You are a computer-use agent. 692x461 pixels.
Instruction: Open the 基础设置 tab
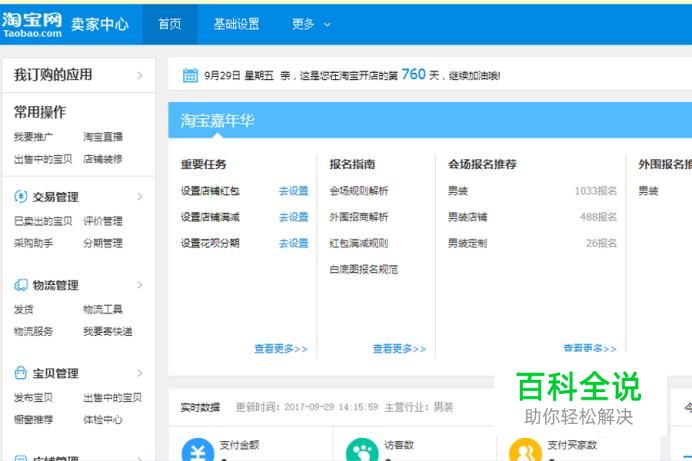click(x=236, y=24)
